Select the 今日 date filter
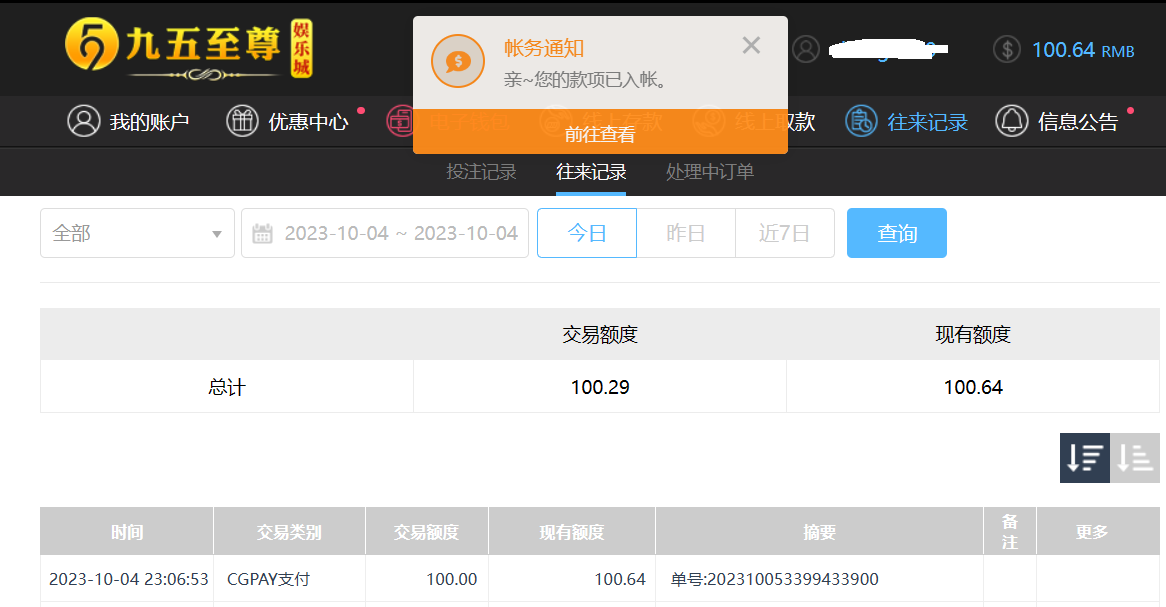 click(587, 233)
